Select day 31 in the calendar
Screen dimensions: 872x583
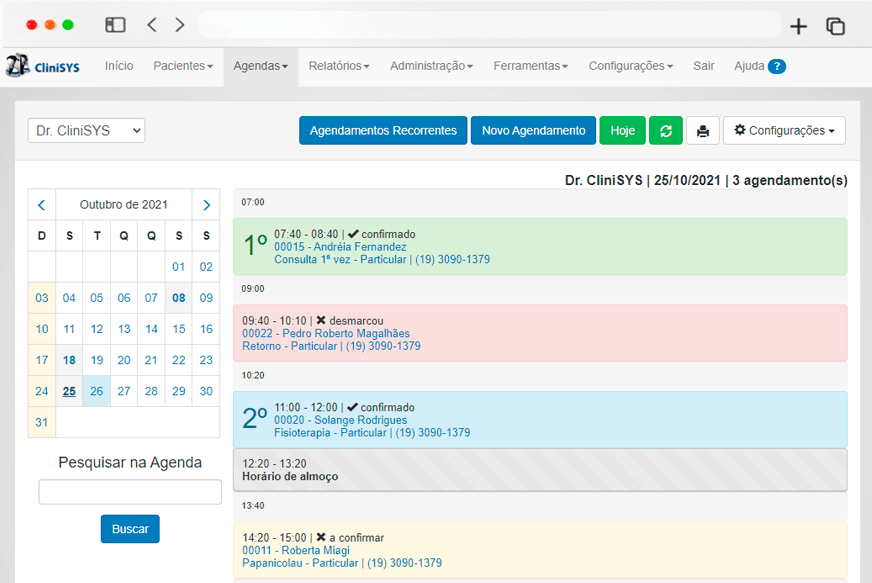coord(42,423)
